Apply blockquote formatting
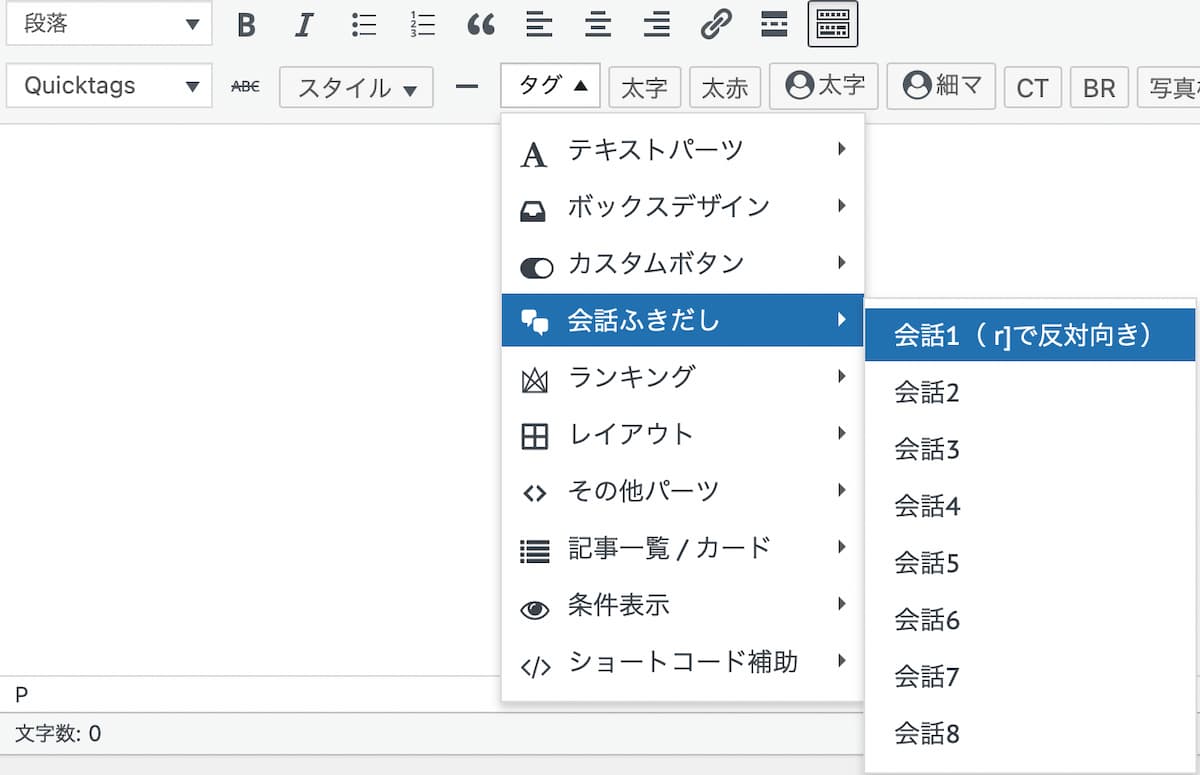The height and width of the screenshot is (775, 1200). (x=481, y=25)
